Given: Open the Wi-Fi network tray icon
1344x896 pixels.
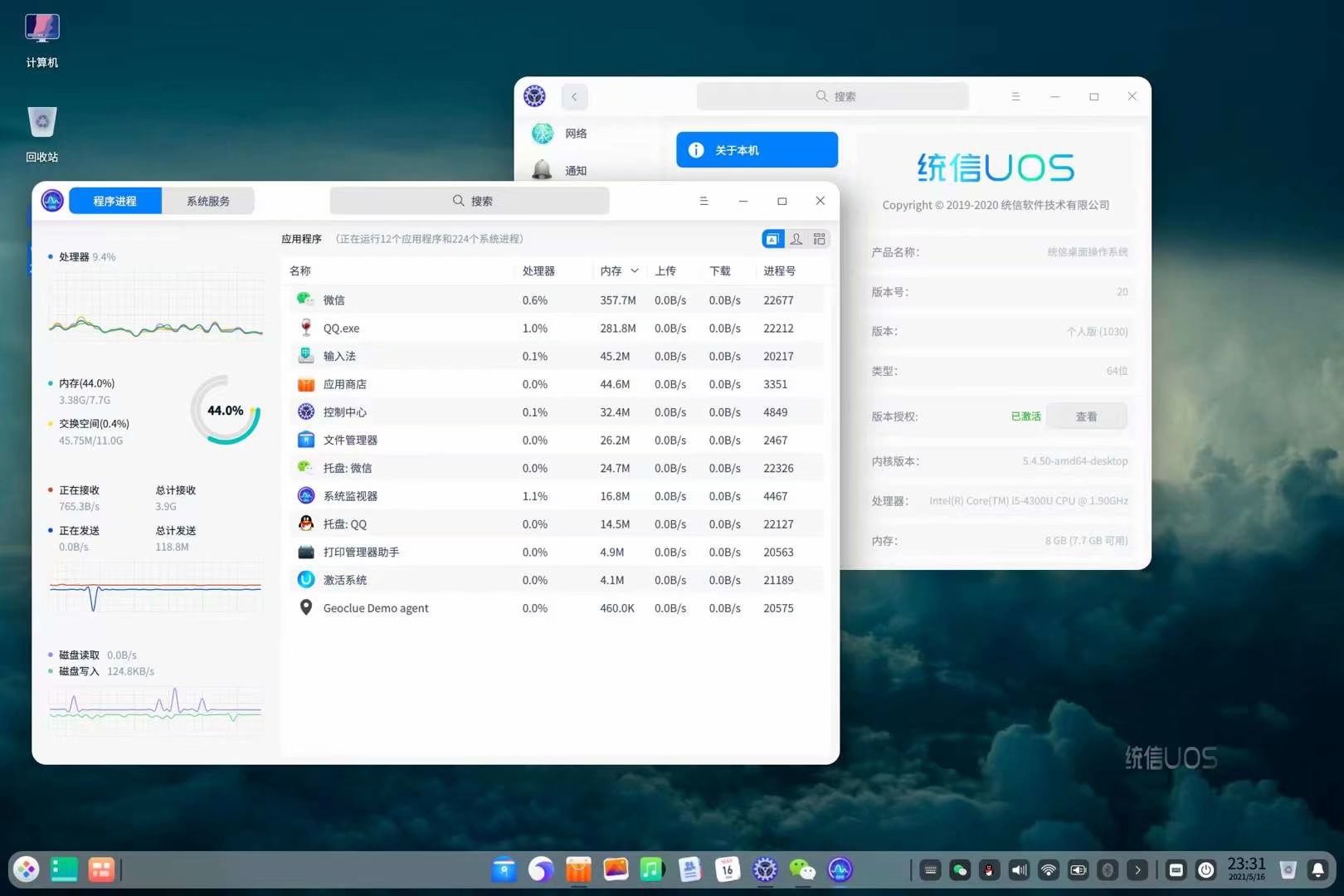Looking at the screenshot, I should click(x=1049, y=869).
